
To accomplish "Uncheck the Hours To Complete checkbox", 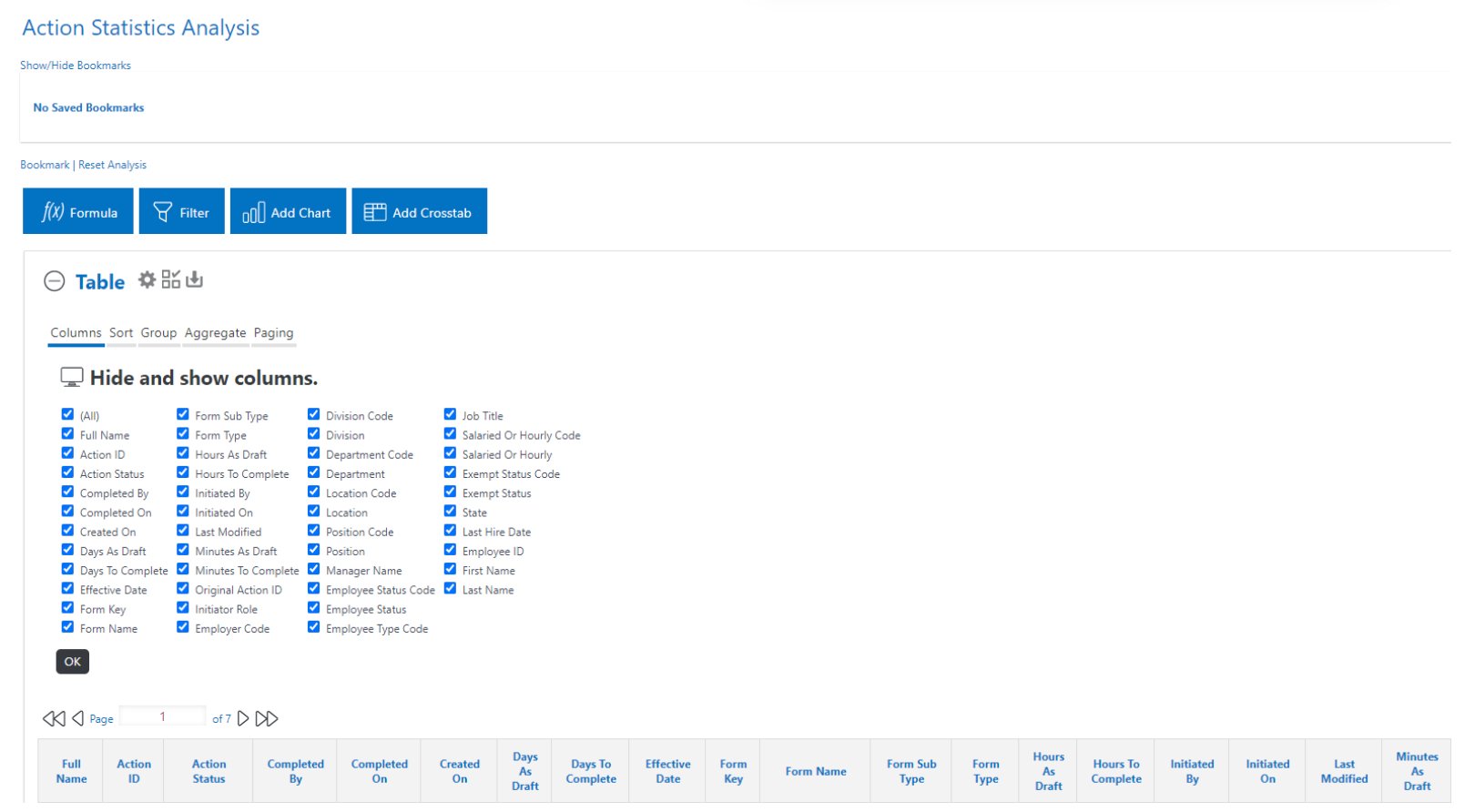I will tap(183, 472).
